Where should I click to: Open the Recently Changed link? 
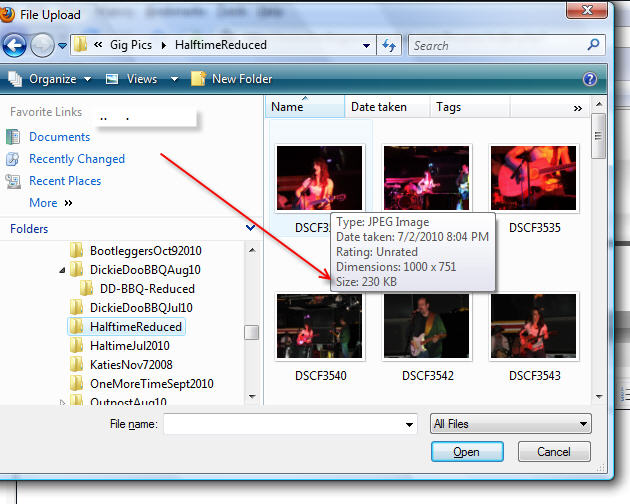(x=77, y=159)
